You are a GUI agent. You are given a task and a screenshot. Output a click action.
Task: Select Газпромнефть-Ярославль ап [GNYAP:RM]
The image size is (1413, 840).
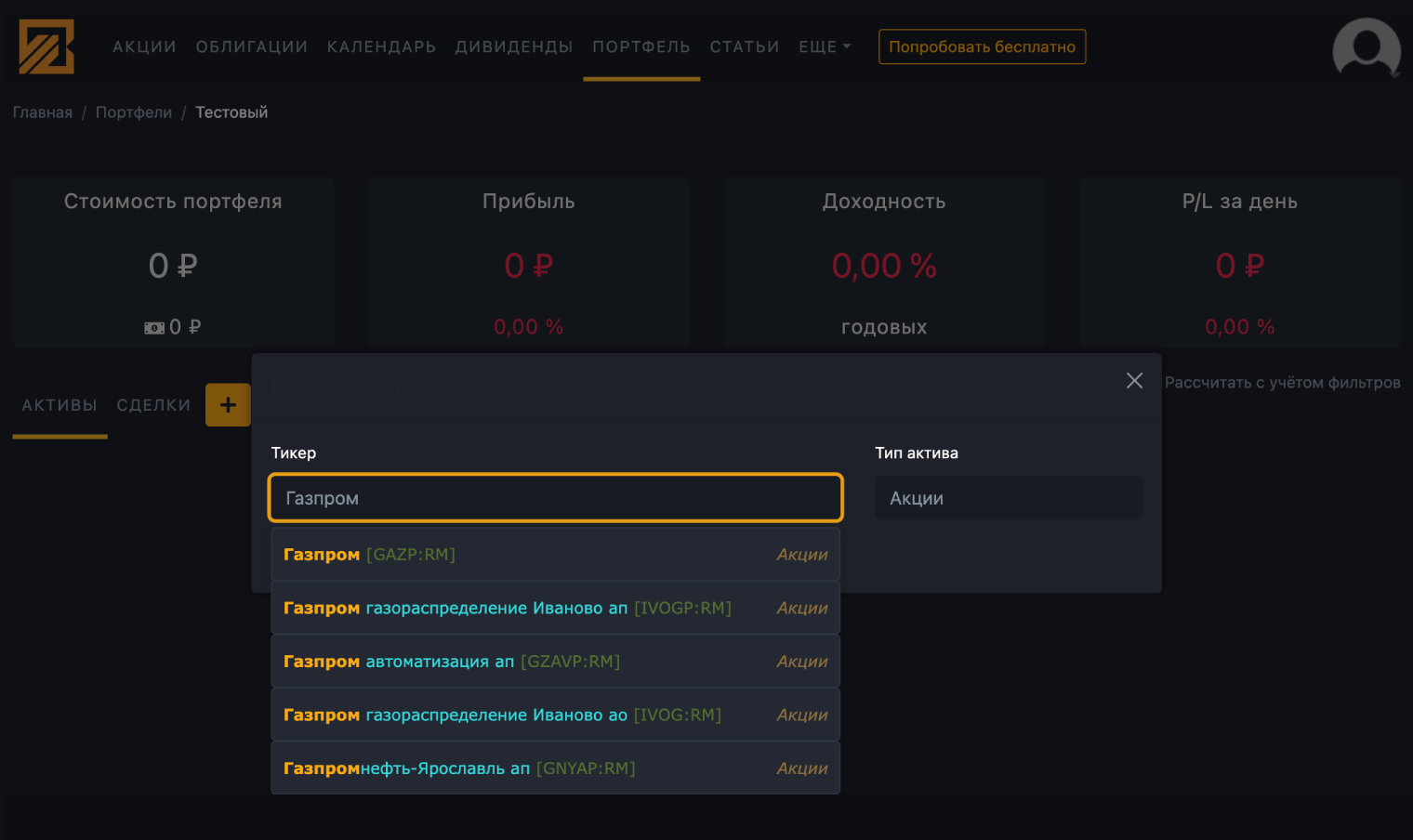[x=556, y=768]
